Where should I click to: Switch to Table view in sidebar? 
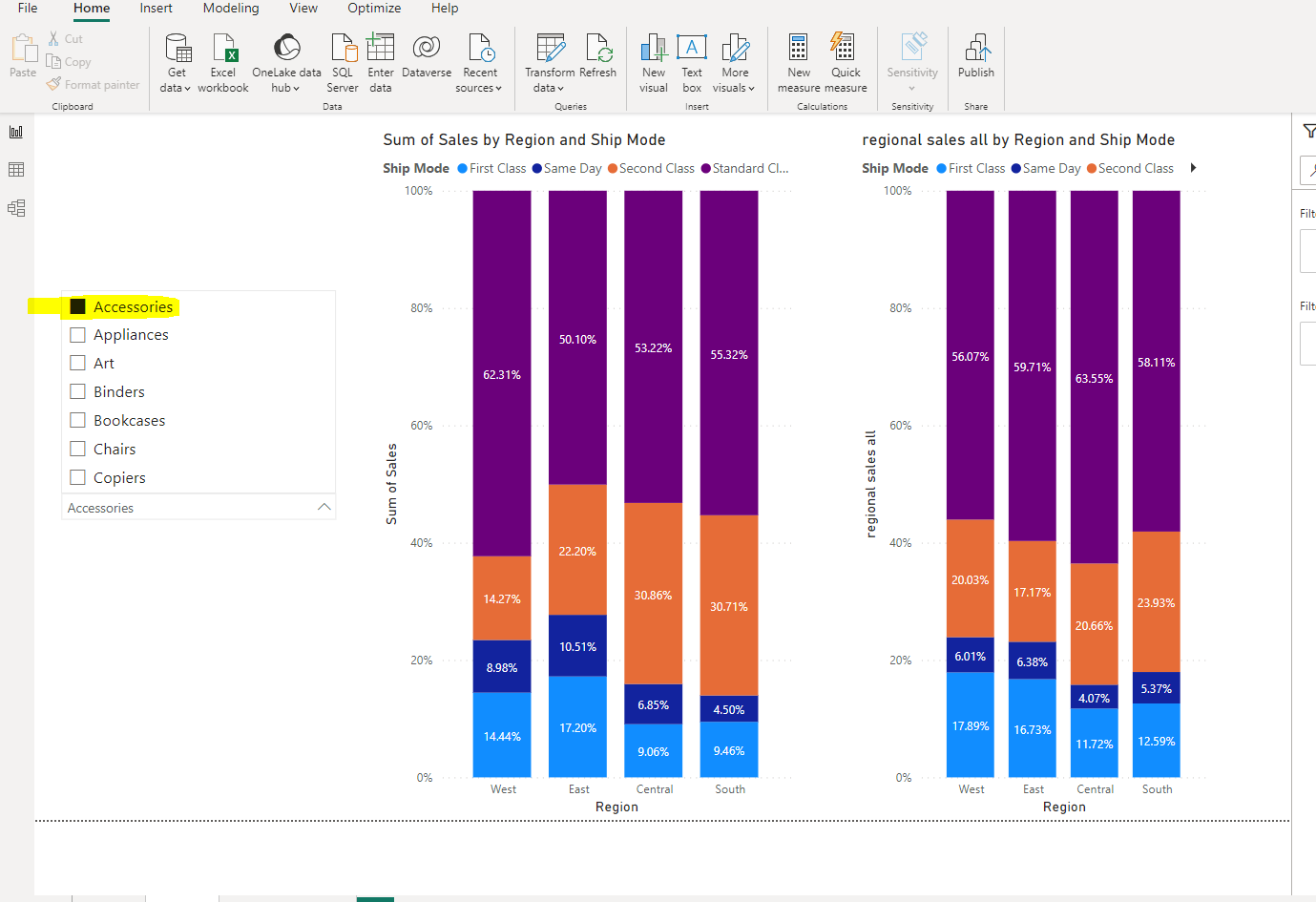(16, 170)
